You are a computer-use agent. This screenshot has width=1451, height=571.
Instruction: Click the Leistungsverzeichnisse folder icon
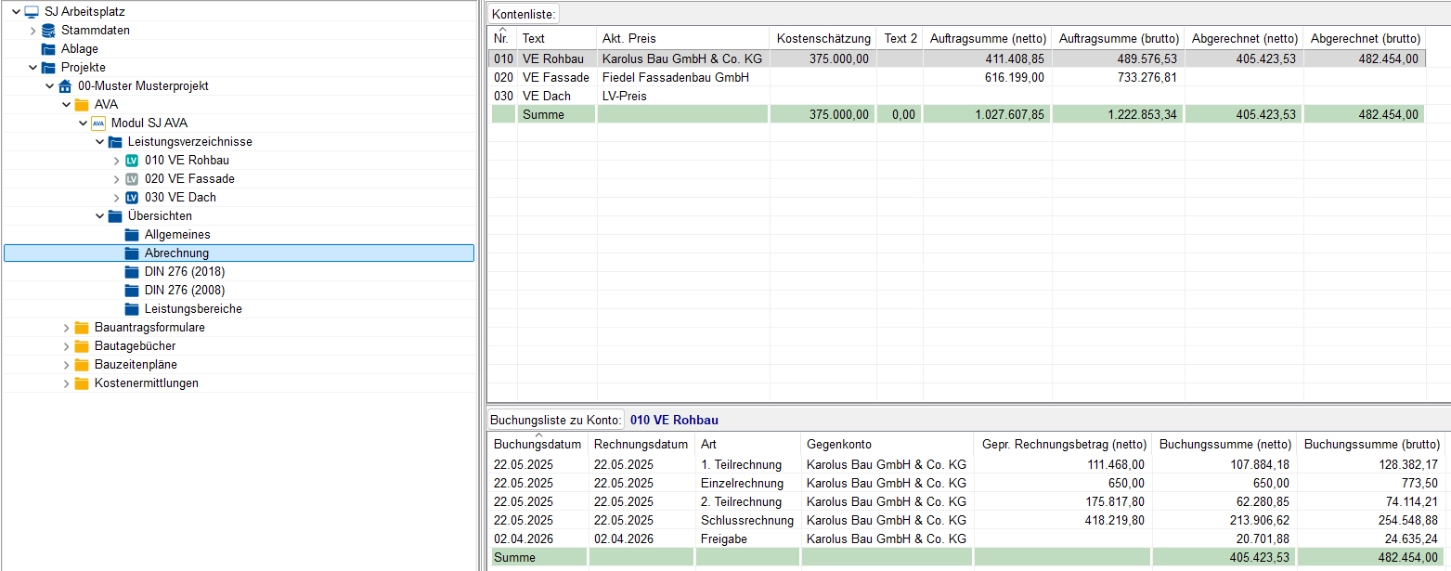(115, 142)
